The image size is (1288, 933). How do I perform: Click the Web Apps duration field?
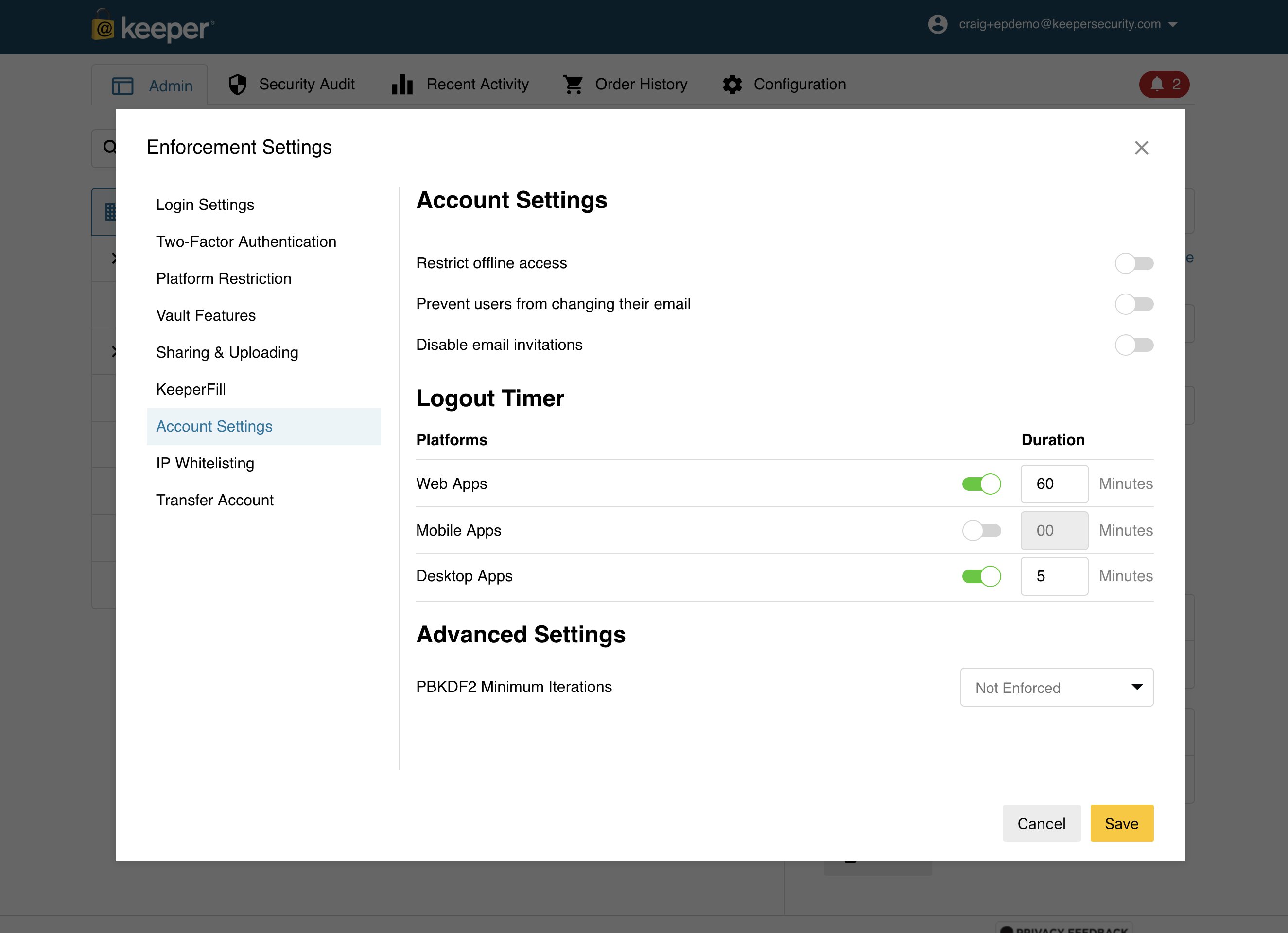point(1054,484)
